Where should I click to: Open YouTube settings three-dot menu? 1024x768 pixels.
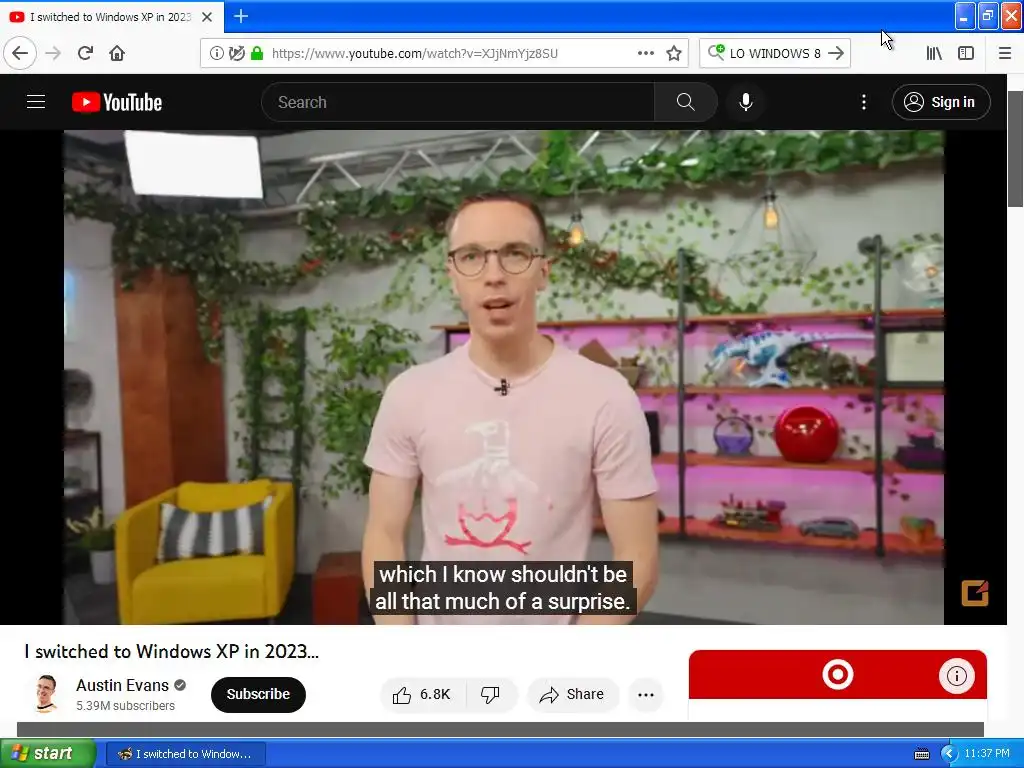pos(863,102)
